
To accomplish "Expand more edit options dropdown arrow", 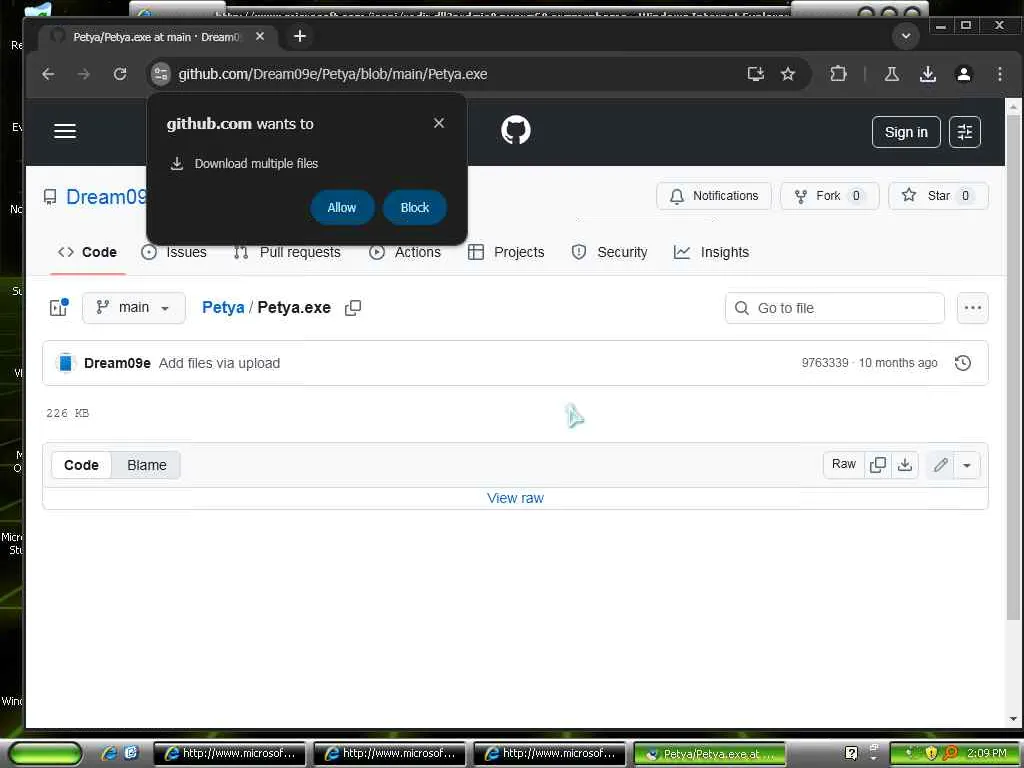I will tap(967, 465).
